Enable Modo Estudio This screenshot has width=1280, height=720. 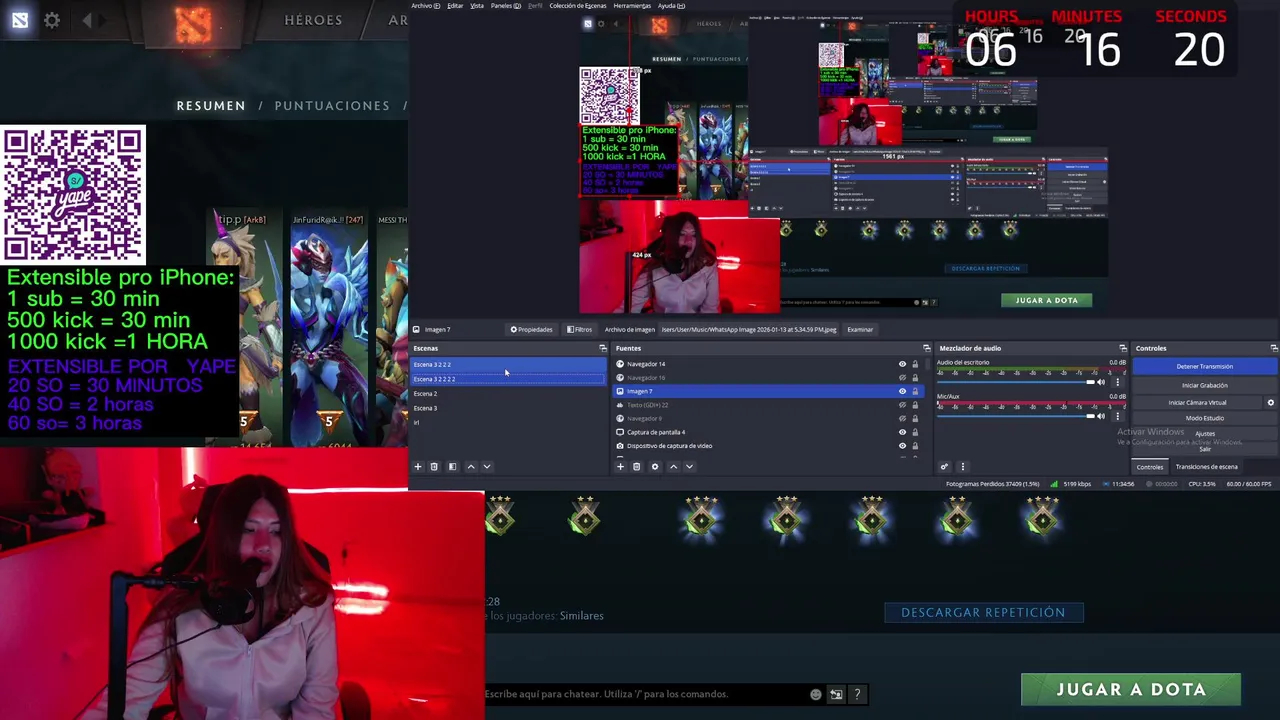click(1204, 418)
